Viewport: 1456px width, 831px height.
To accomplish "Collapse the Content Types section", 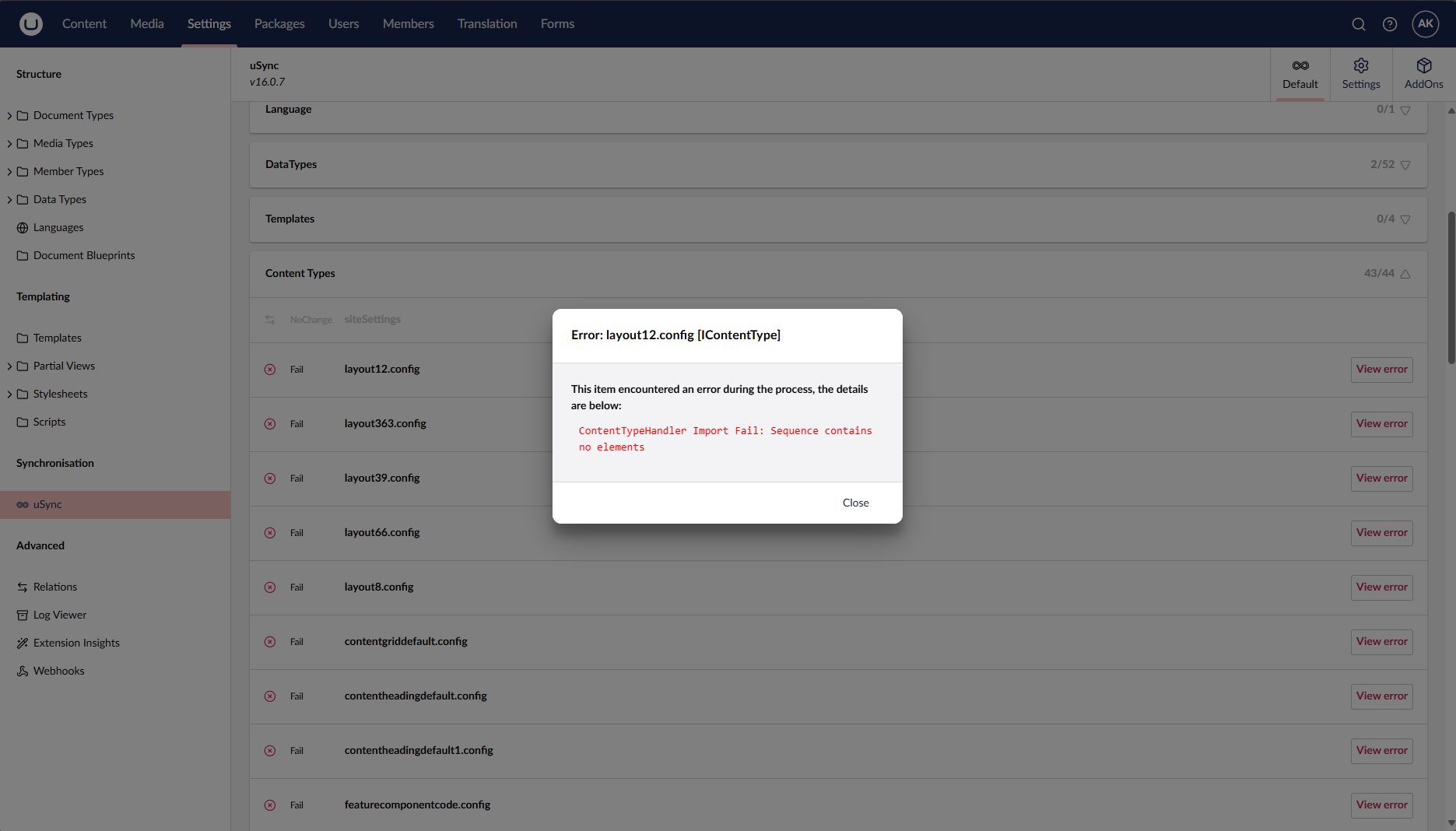I will [1405, 274].
